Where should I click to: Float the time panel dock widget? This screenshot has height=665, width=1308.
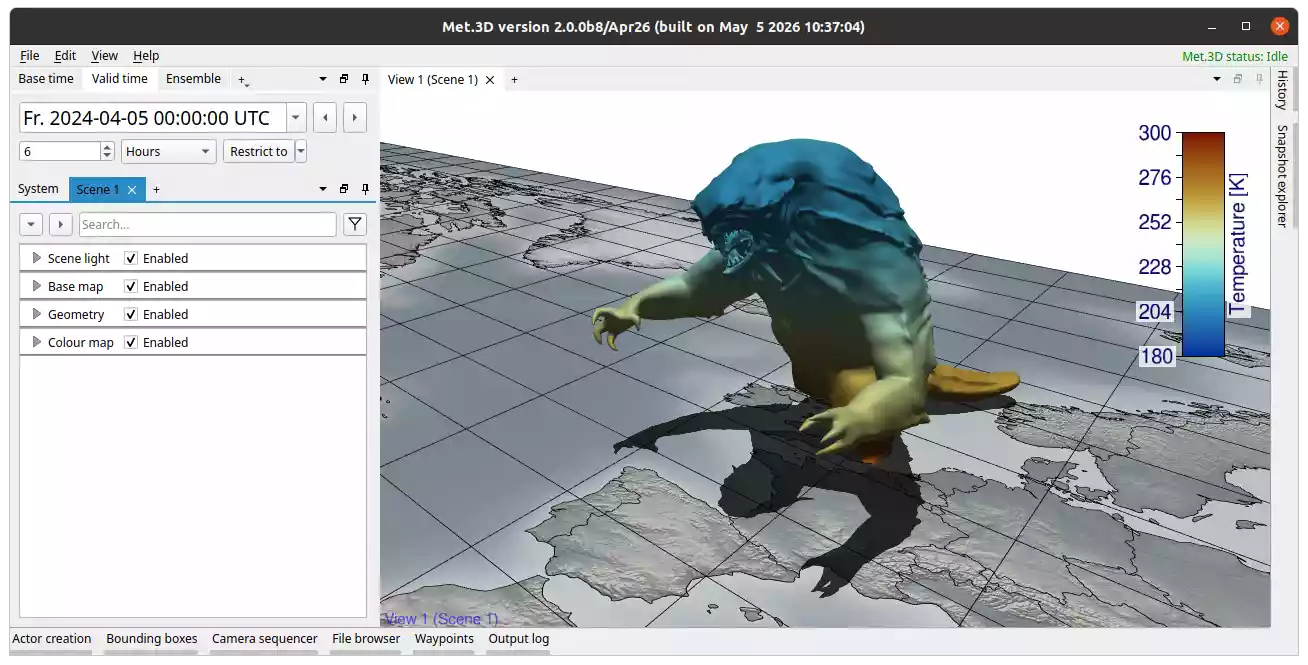(344, 79)
